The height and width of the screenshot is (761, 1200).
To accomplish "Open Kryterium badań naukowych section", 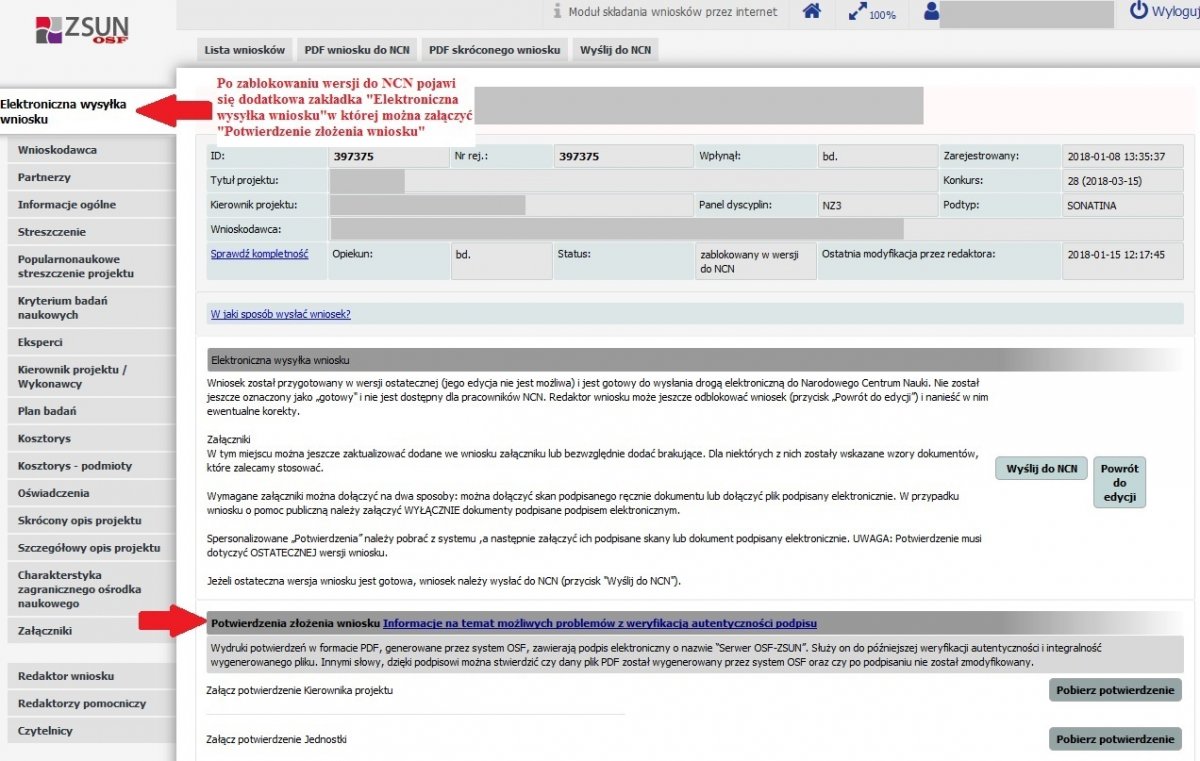I will tap(91, 308).
